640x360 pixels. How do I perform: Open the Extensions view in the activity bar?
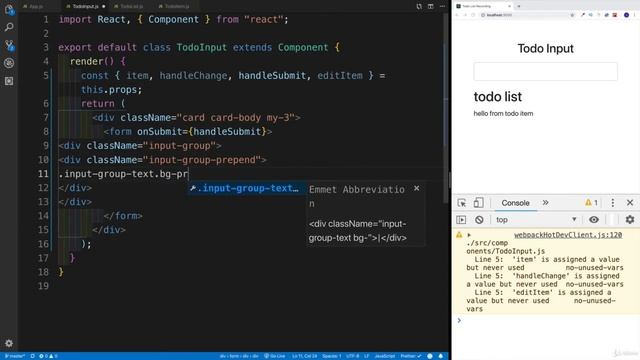tap(9, 81)
